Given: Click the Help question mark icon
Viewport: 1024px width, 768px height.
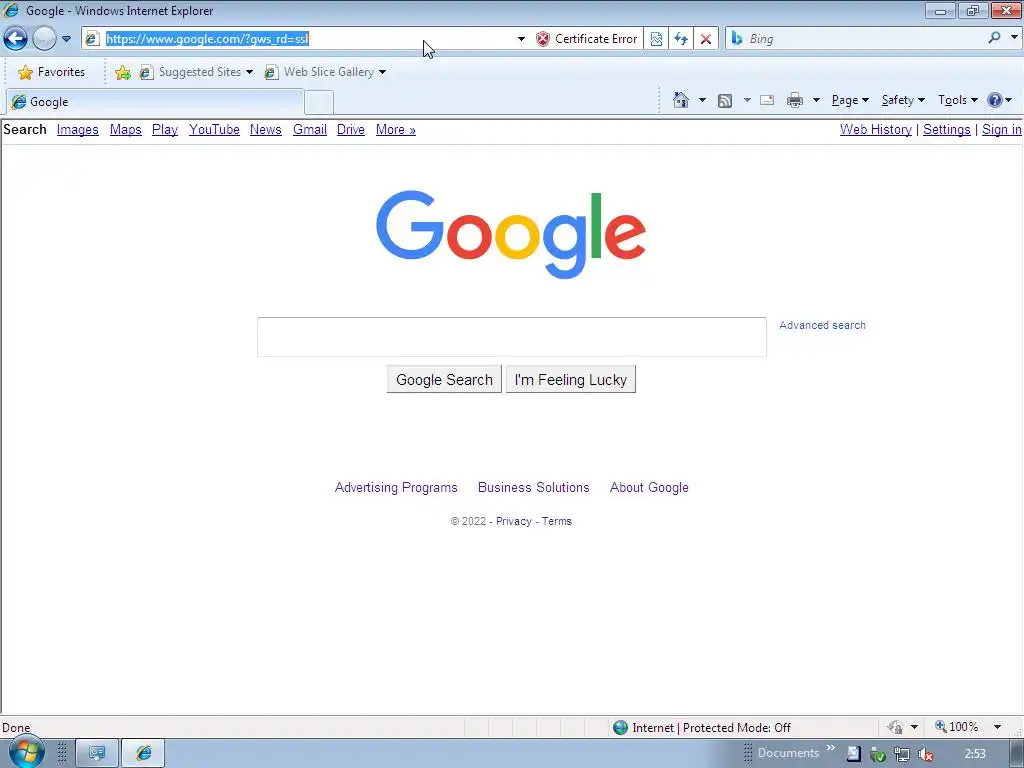Looking at the screenshot, I should [995, 100].
